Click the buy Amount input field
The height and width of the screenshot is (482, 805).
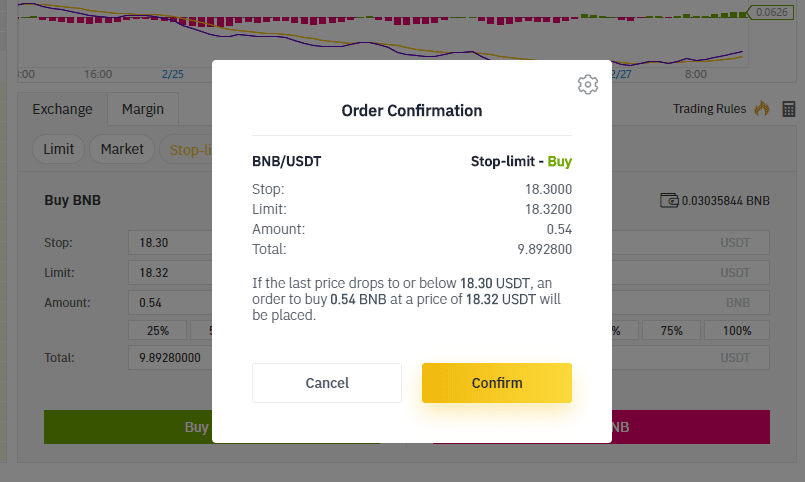click(x=170, y=302)
